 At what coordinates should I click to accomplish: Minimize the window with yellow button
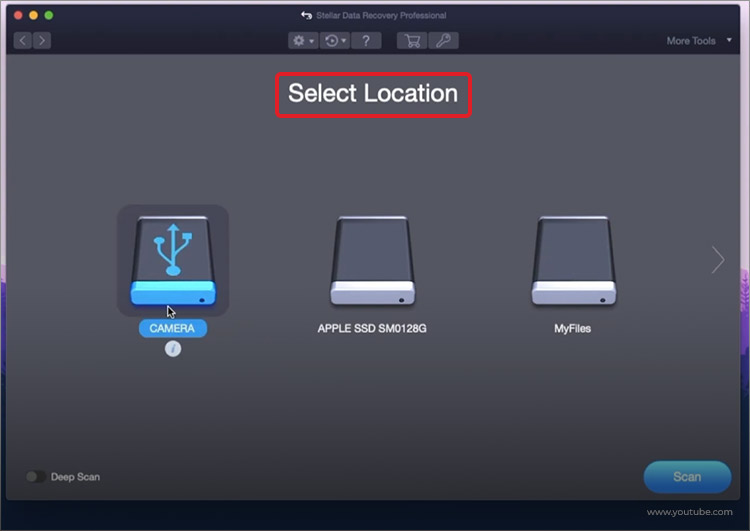point(33,15)
